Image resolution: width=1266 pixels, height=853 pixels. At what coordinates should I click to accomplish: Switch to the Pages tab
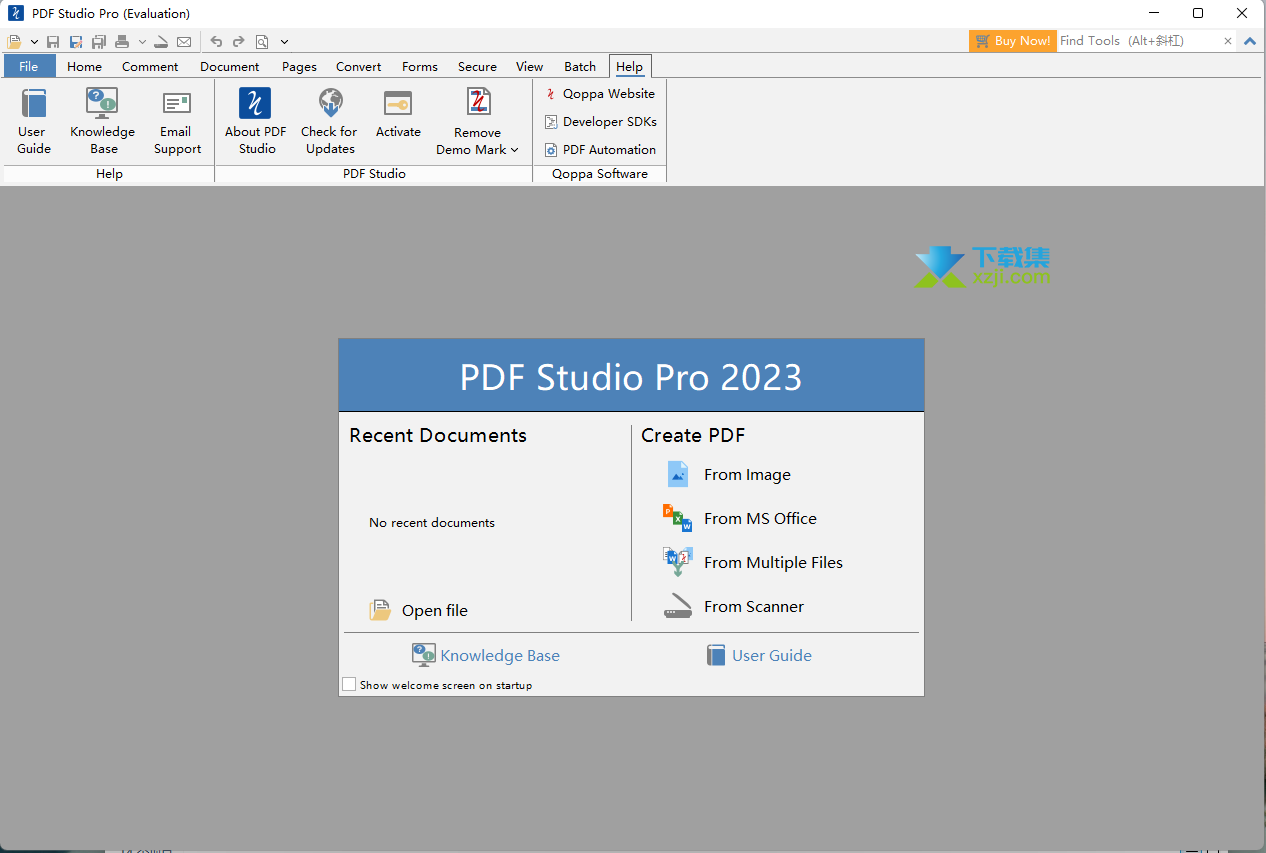(x=299, y=66)
